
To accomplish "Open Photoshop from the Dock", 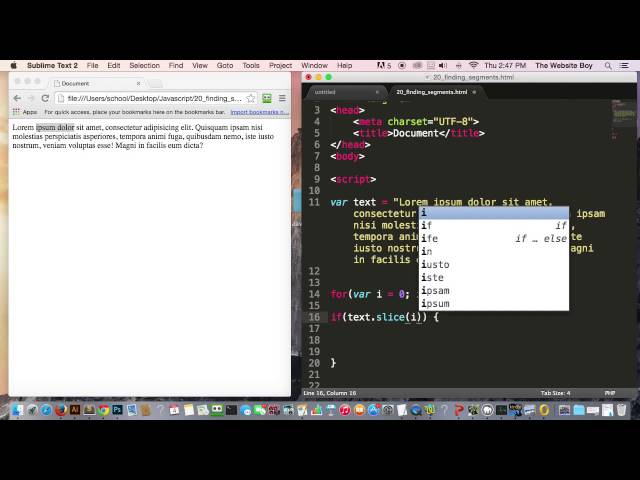I will point(118,410).
